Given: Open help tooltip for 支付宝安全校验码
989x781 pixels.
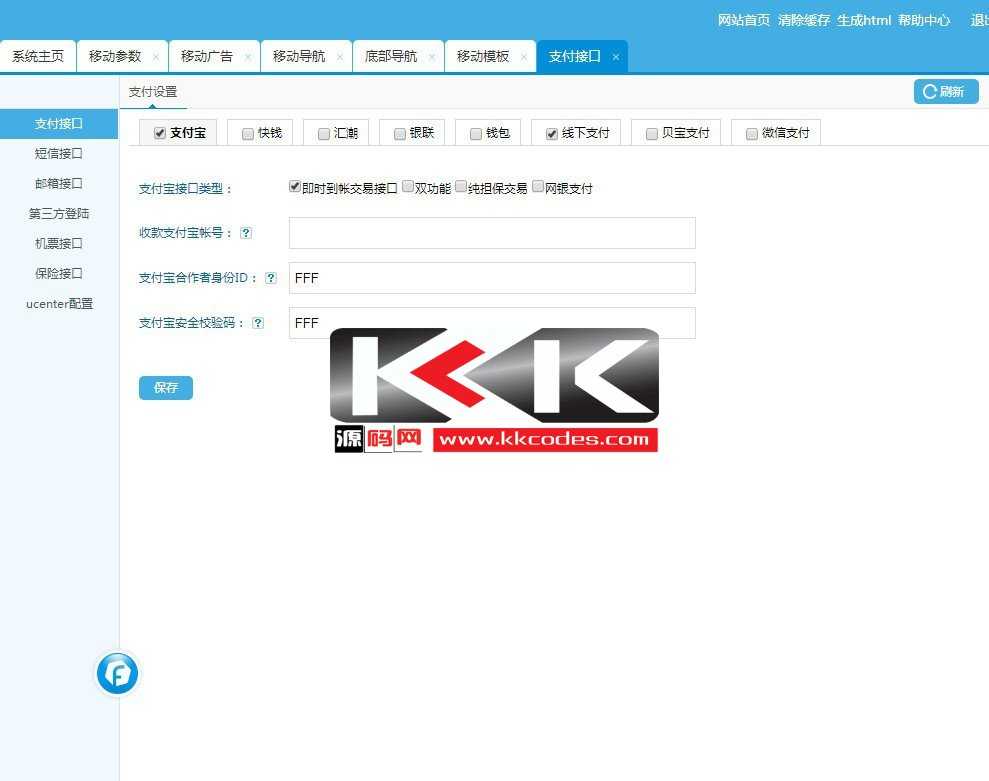Looking at the screenshot, I should click(x=258, y=323).
